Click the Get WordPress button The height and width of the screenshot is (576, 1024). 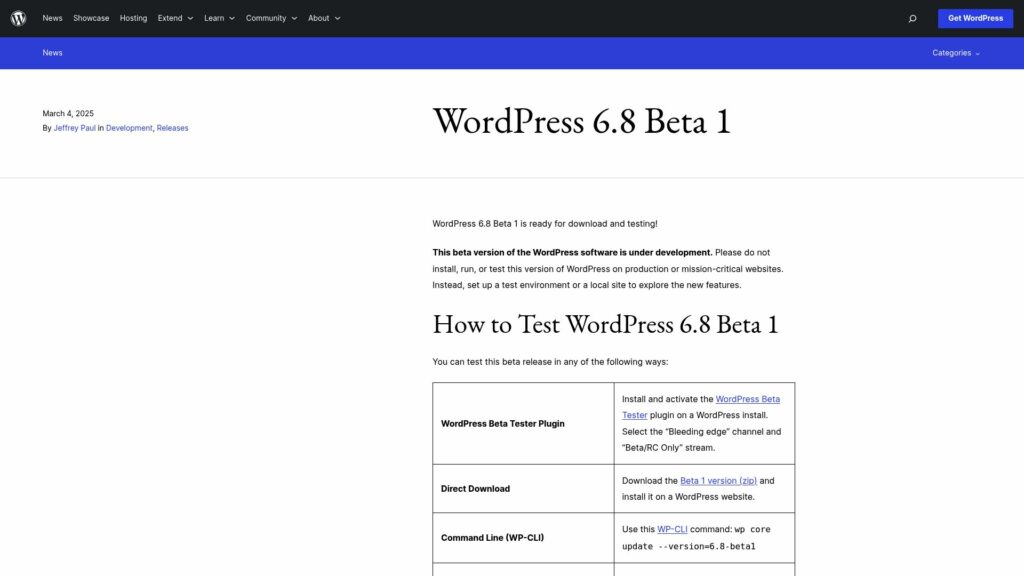pos(975,18)
